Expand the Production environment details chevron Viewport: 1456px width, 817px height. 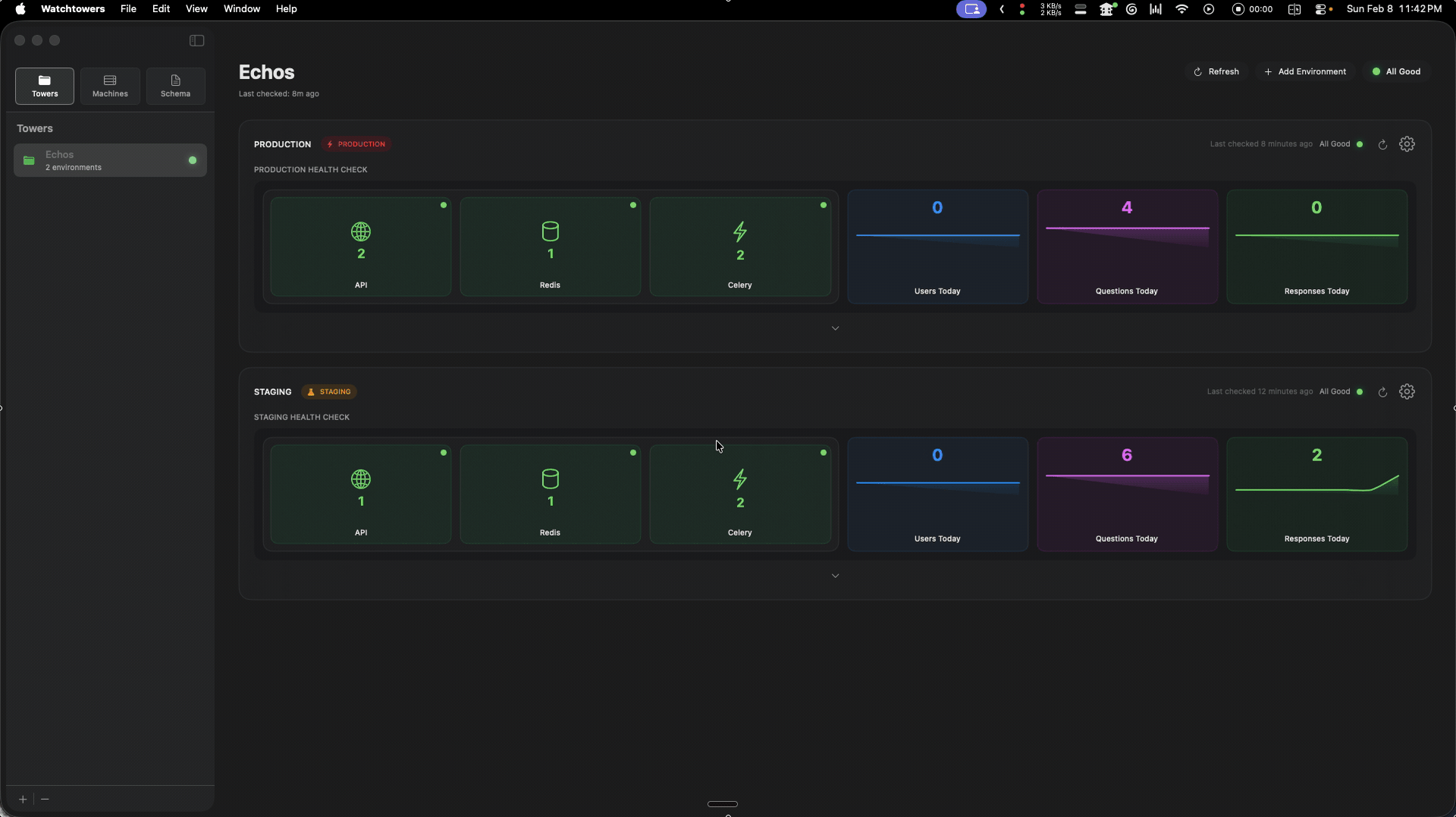(x=835, y=328)
